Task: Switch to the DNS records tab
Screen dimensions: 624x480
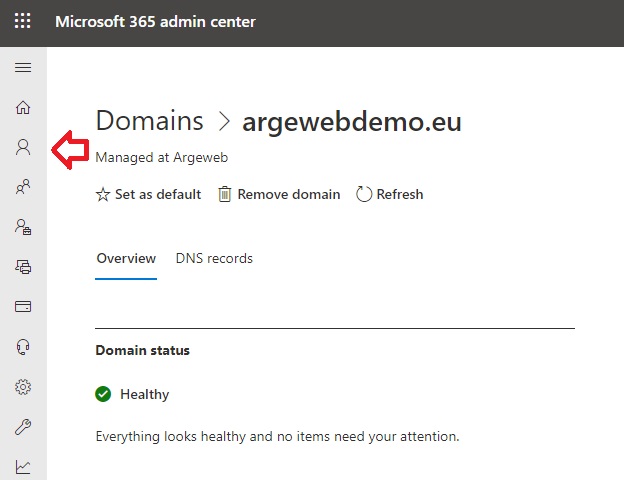Action: [214, 258]
